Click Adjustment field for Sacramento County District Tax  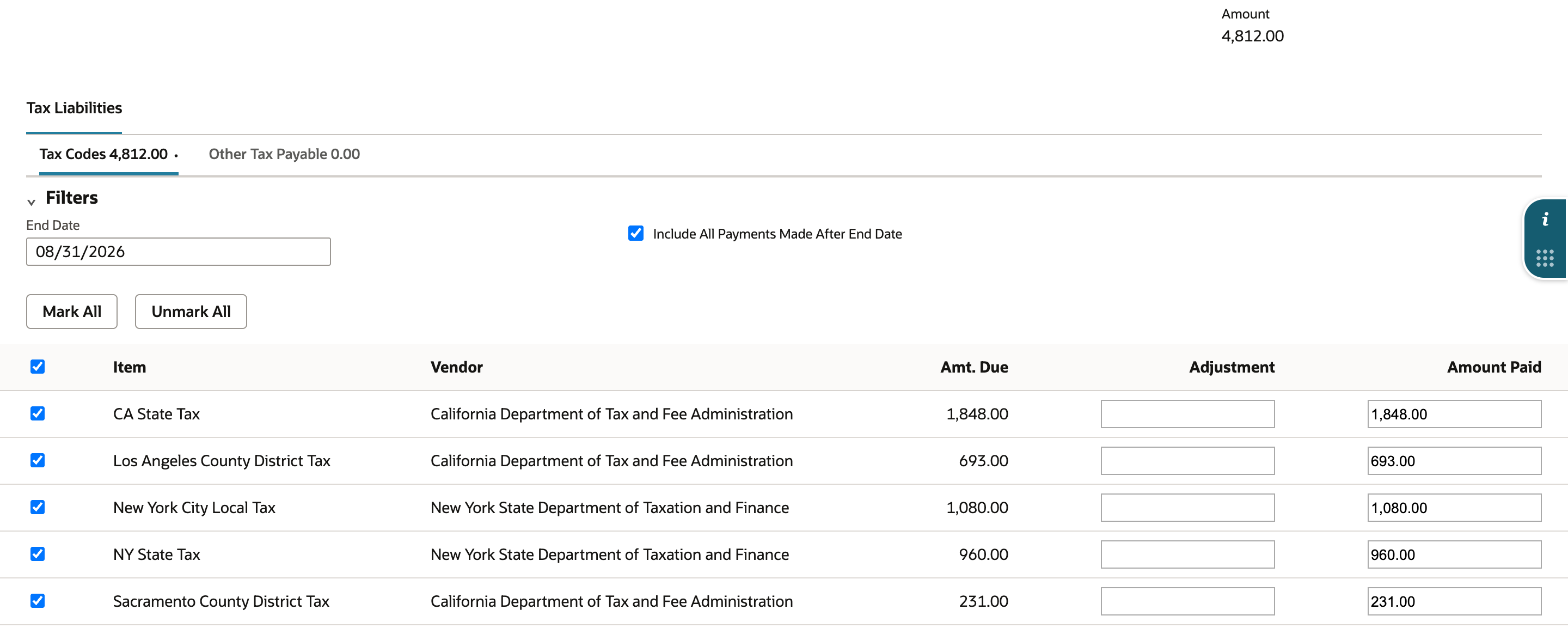coord(1187,601)
